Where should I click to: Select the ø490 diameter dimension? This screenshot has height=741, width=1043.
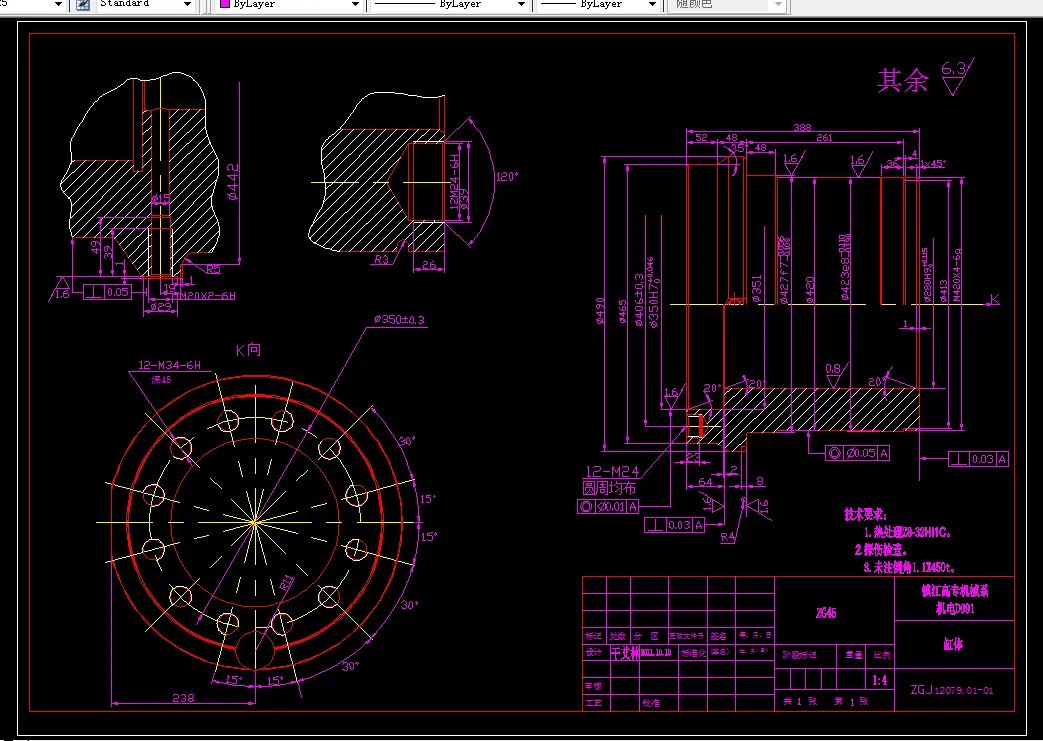click(x=601, y=310)
